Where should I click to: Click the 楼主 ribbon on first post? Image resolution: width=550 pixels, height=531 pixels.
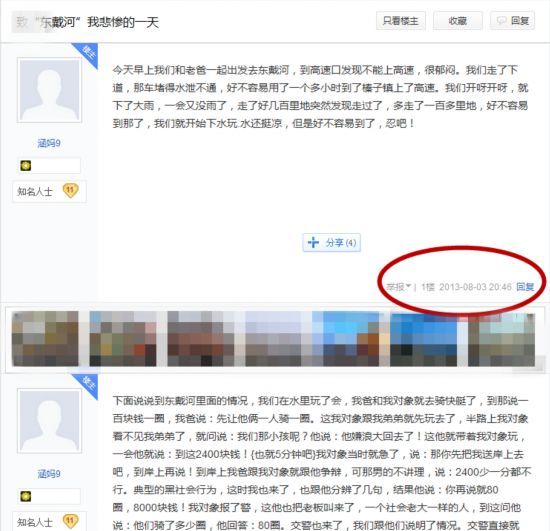87,53
